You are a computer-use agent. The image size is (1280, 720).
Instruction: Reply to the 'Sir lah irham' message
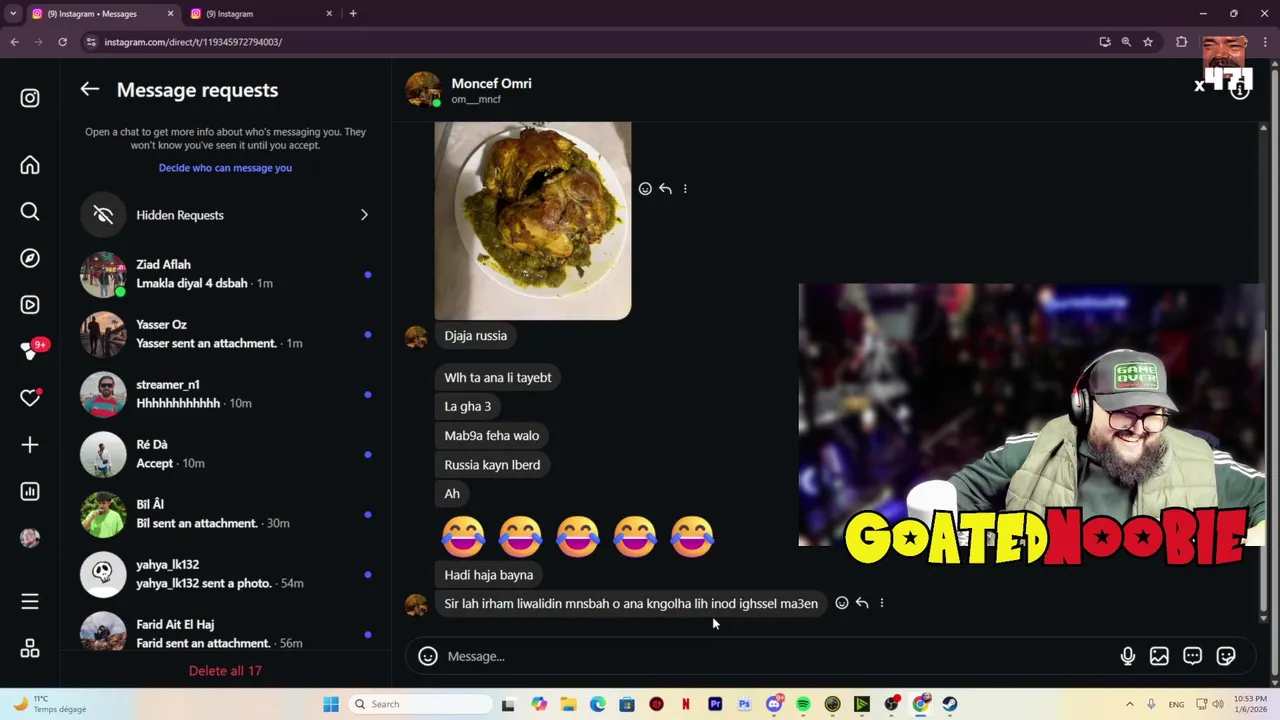point(862,603)
